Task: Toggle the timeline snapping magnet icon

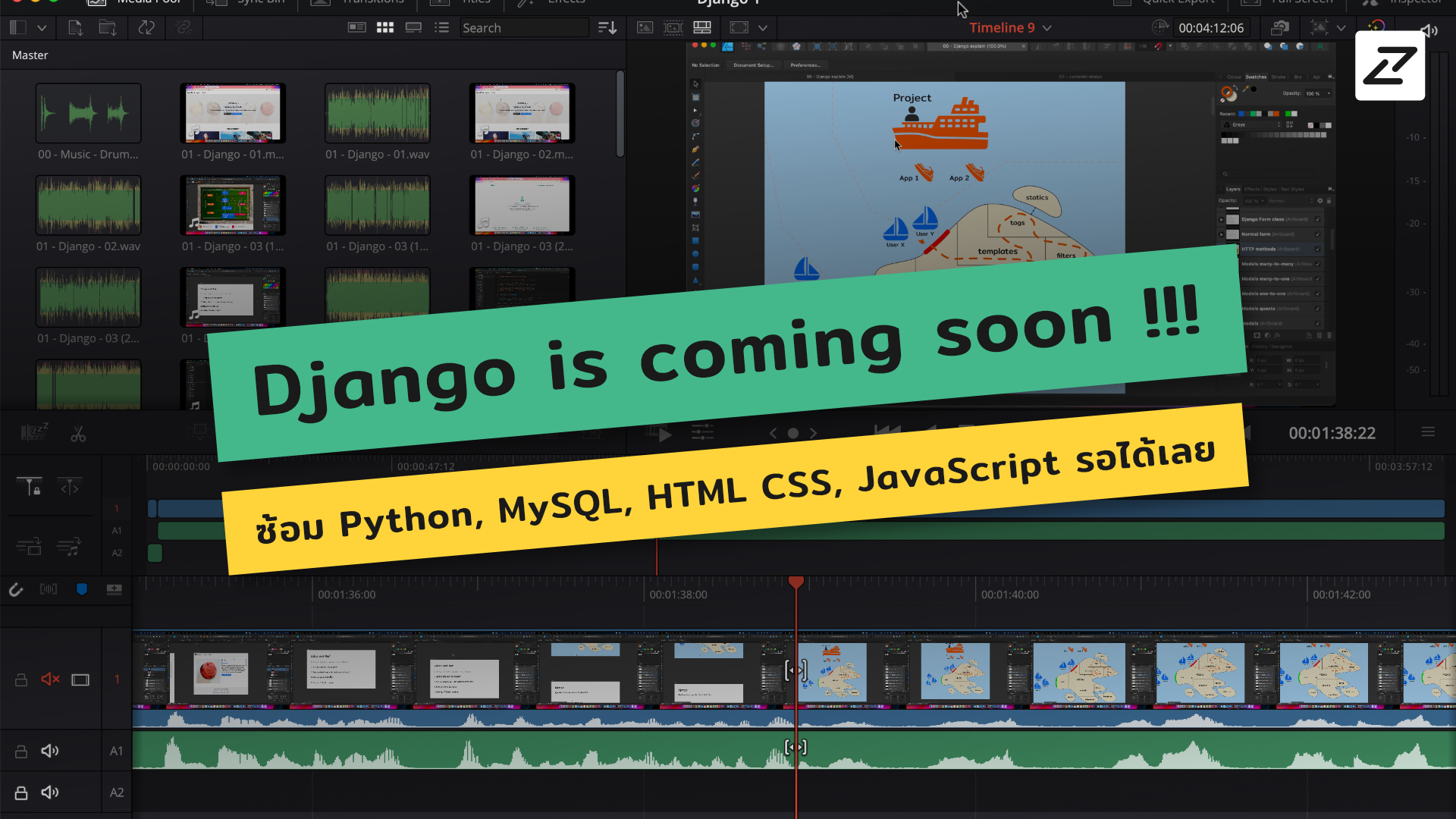Action: pyautogui.click(x=15, y=589)
